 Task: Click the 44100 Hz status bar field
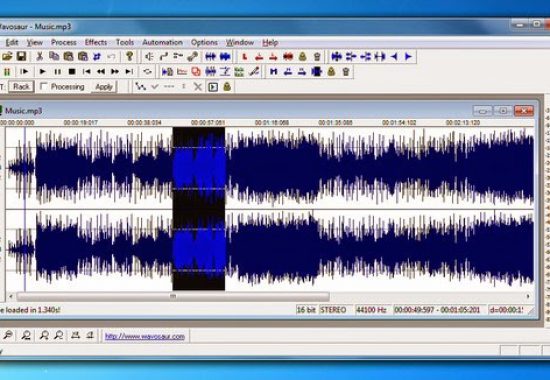click(x=371, y=310)
